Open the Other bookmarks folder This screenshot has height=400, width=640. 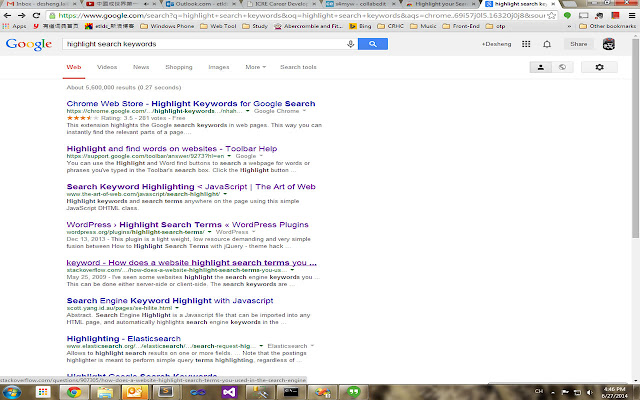coord(607,26)
